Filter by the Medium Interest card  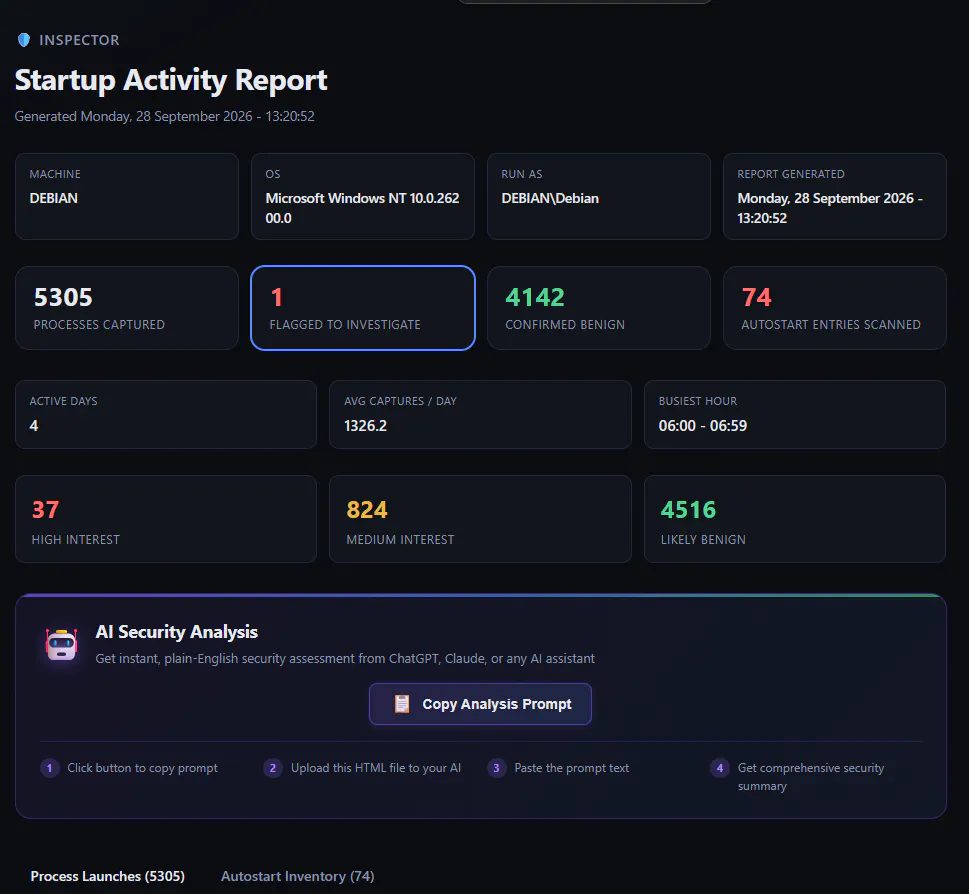(x=480, y=519)
